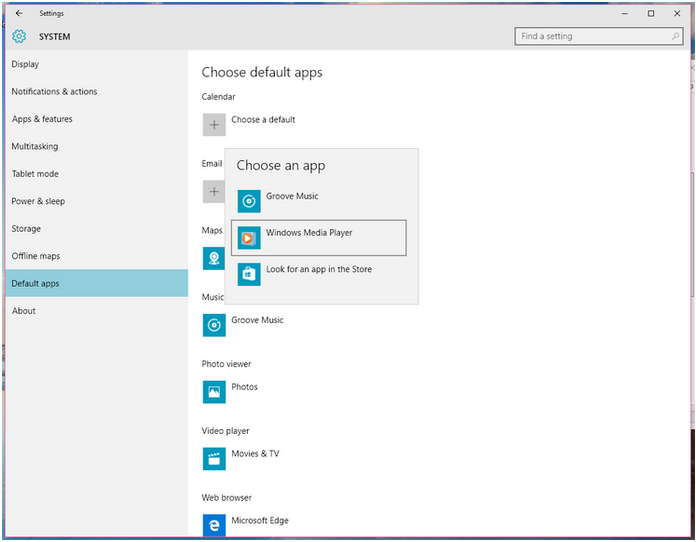This screenshot has height=542, width=696.
Task: Click the Settings gear icon
Action: pyautogui.click(x=19, y=36)
